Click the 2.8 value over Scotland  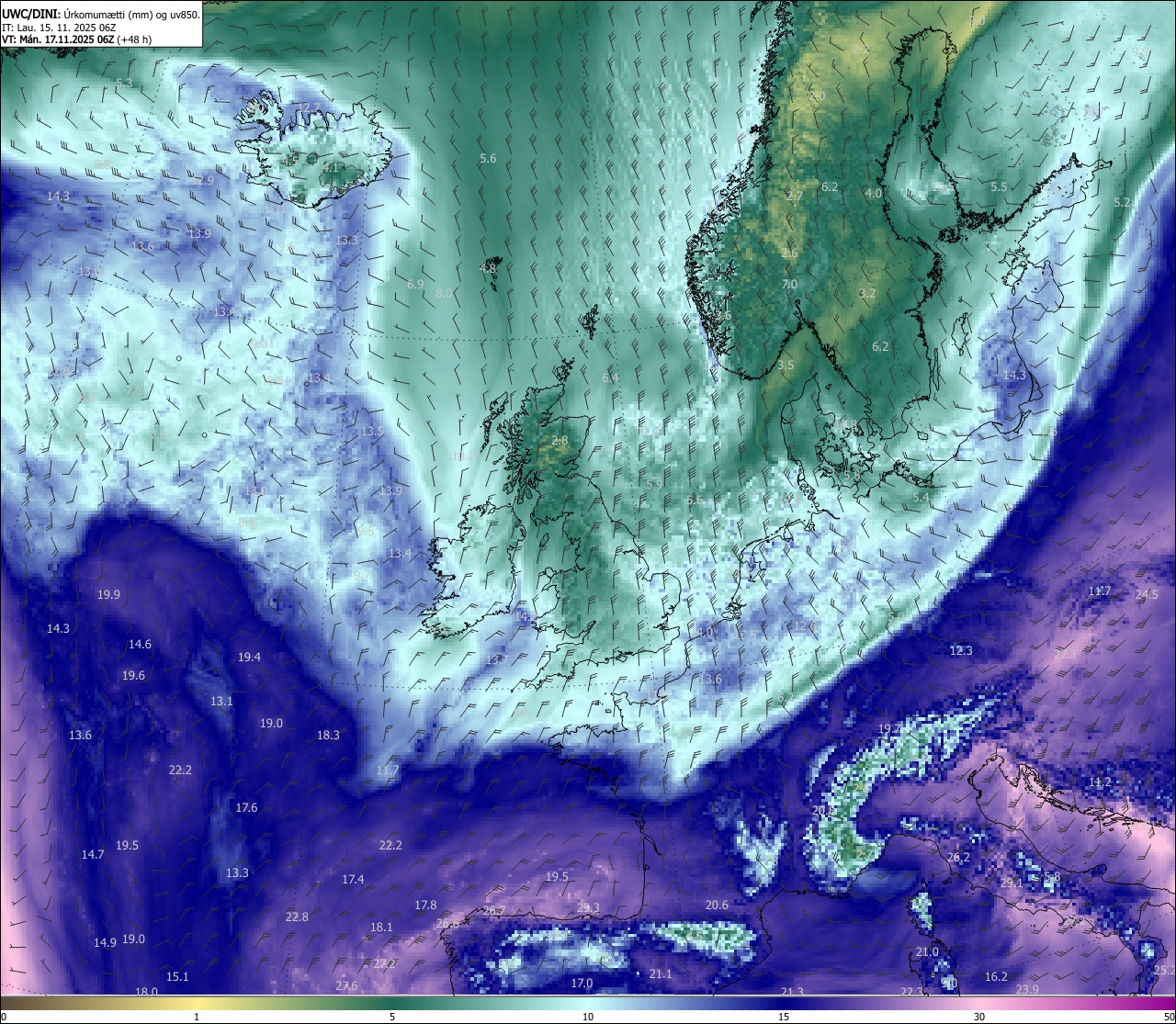point(560,441)
